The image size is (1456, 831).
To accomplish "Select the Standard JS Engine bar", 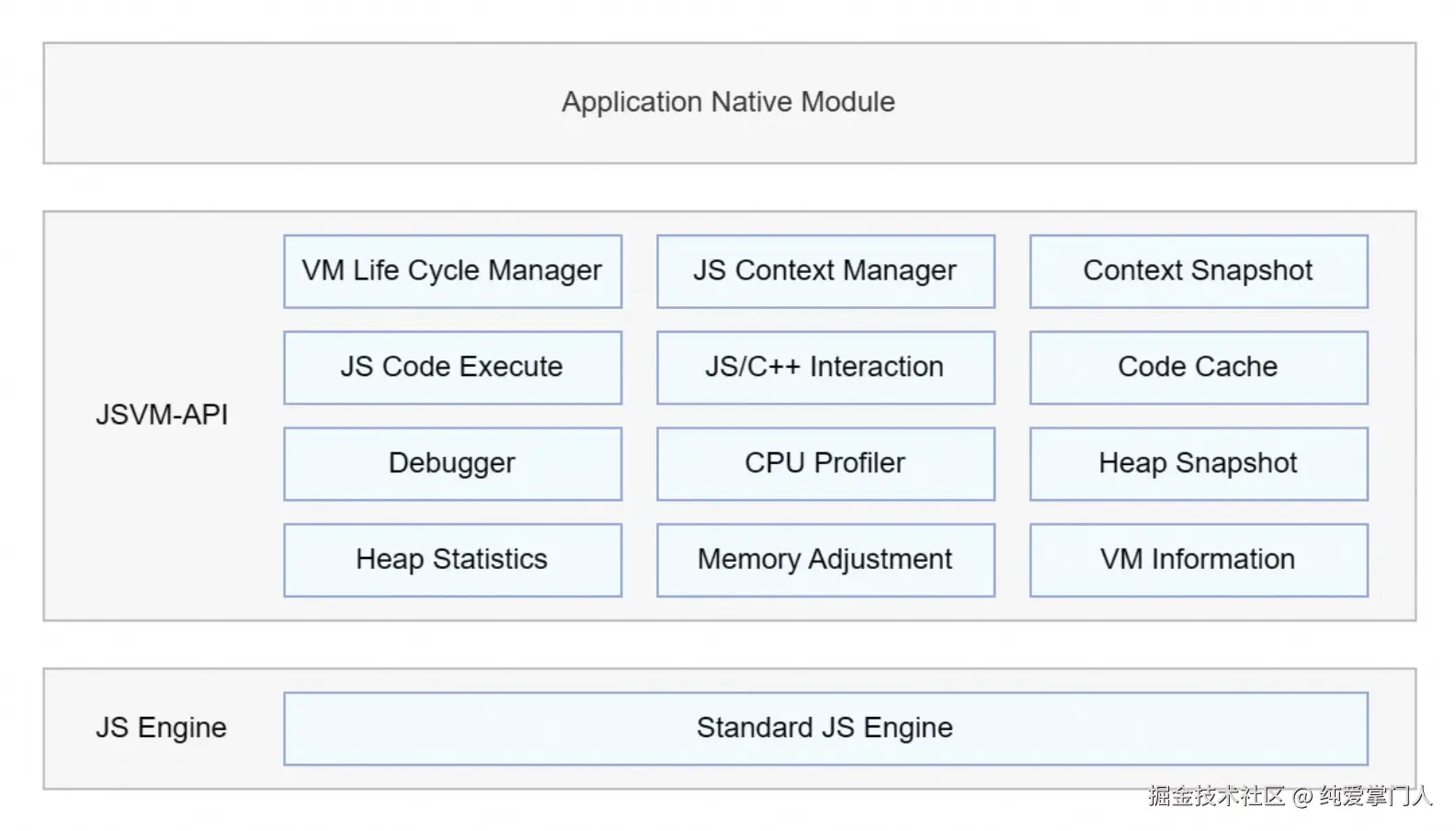I will point(825,728).
